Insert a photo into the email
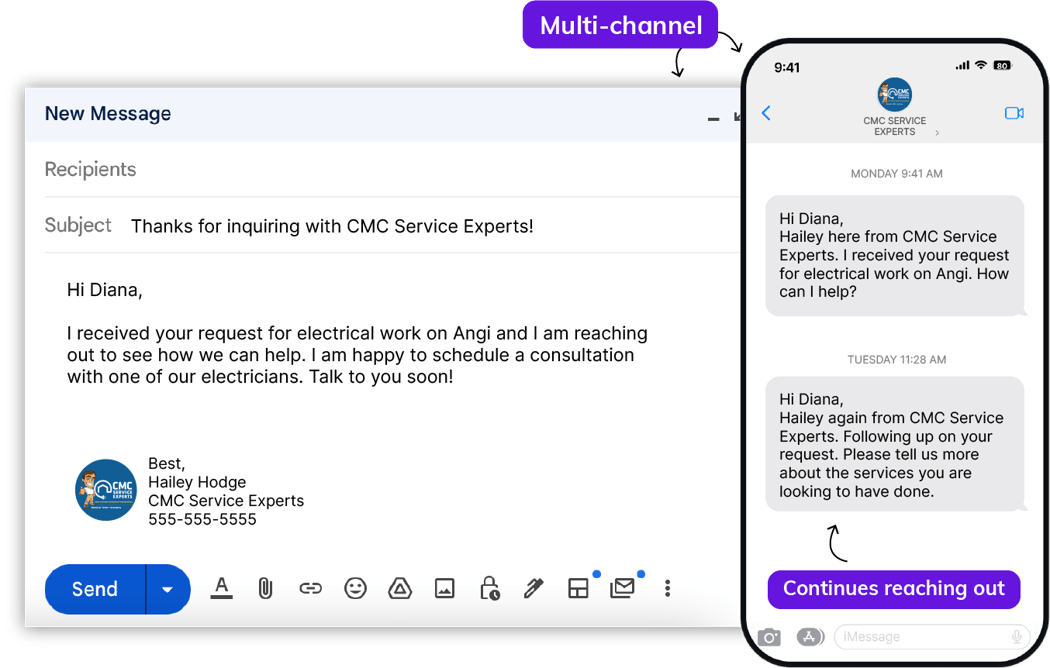This screenshot has height=668, width=1050. pyautogui.click(x=445, y=589)
